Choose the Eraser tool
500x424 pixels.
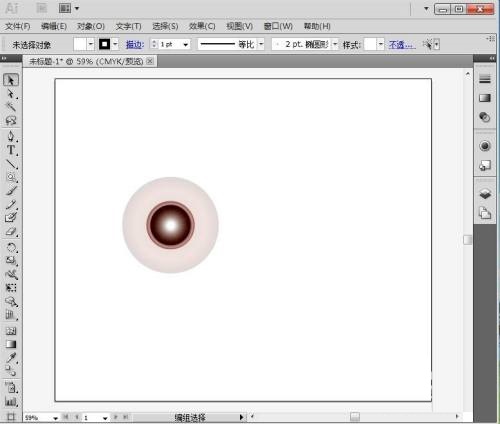11,231
